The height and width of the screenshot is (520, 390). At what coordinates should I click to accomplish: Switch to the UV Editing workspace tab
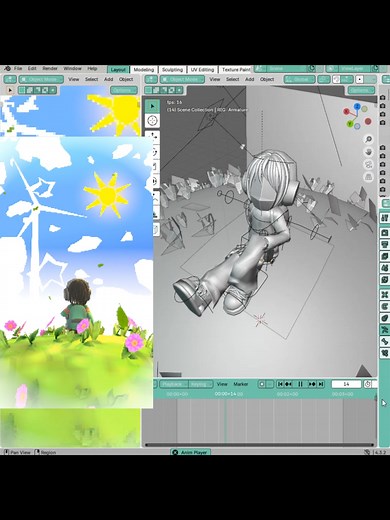coord(202,70)
